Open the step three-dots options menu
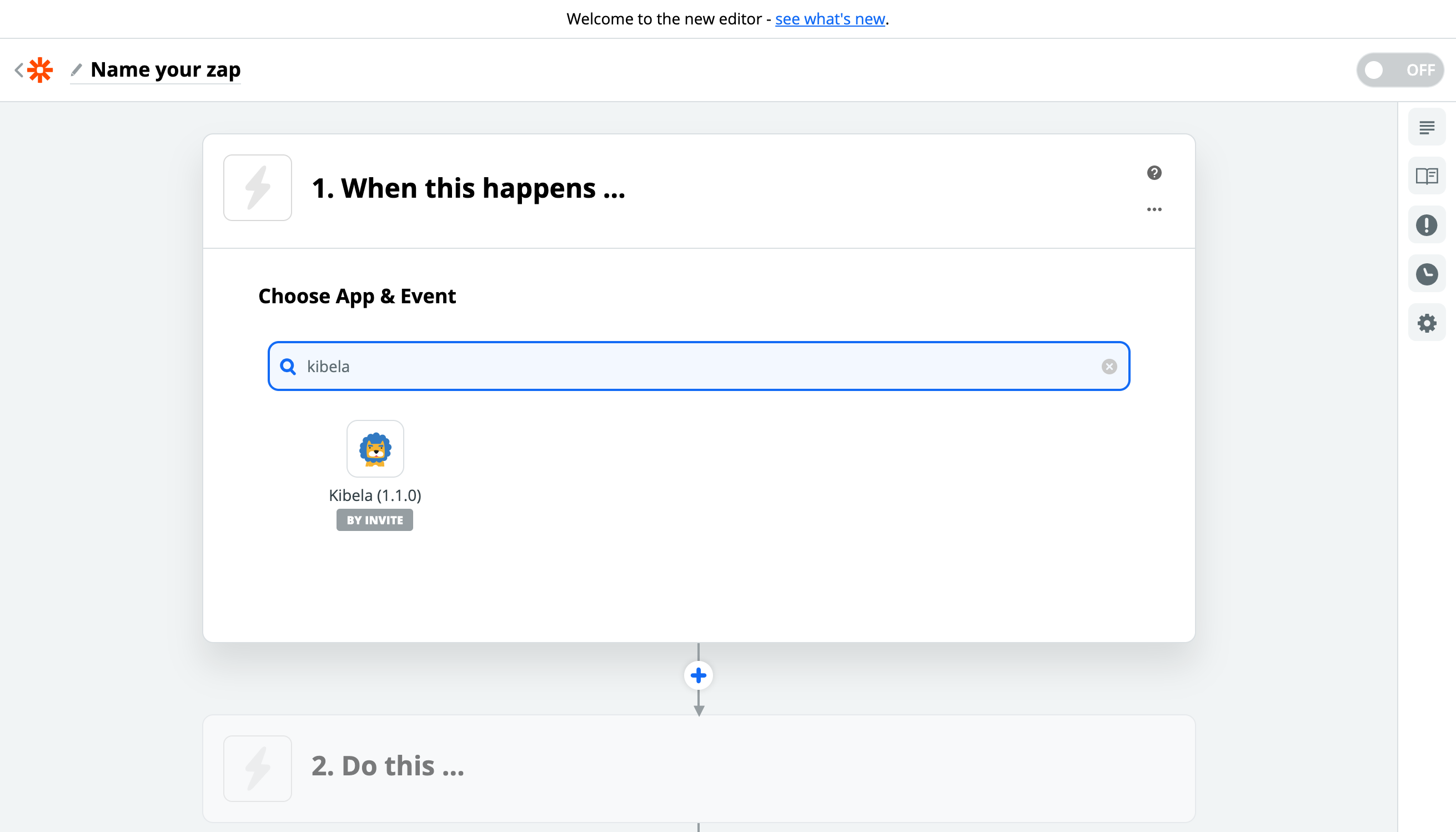The width and height of the screenshot is (1456, 832). click(1154, 209)
